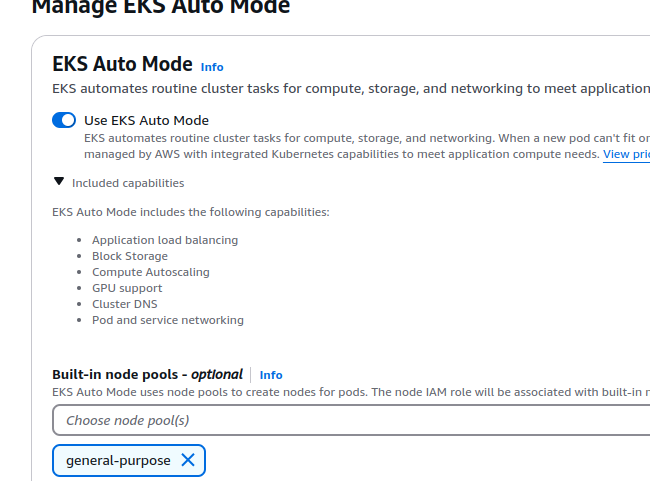Viewport: 650px width, 481px height.
Task: Click the Use EKS Auto Mode label
Action: tap(146, 120)
